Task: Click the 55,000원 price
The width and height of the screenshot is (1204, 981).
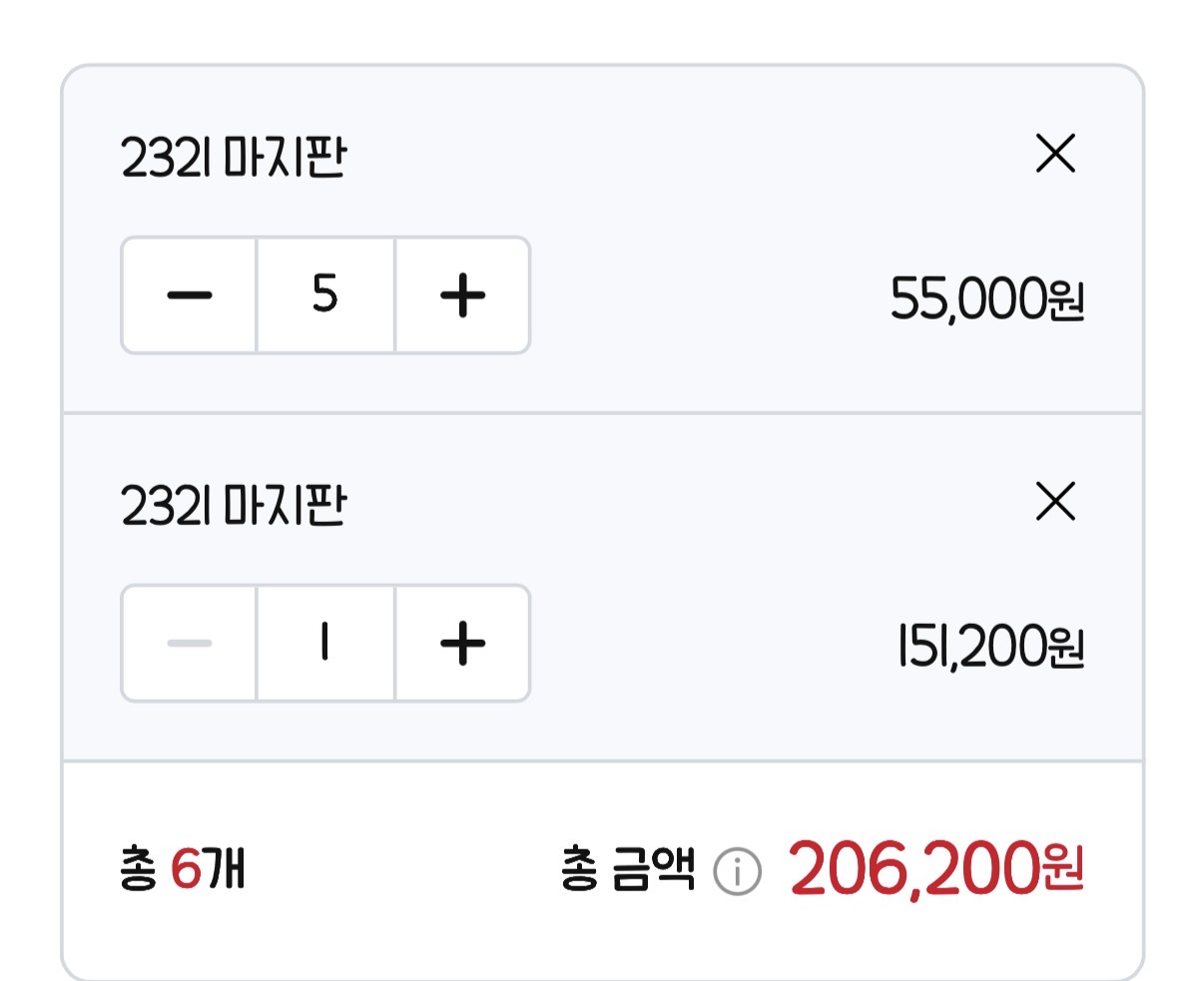Action: (x=986, y=298)
